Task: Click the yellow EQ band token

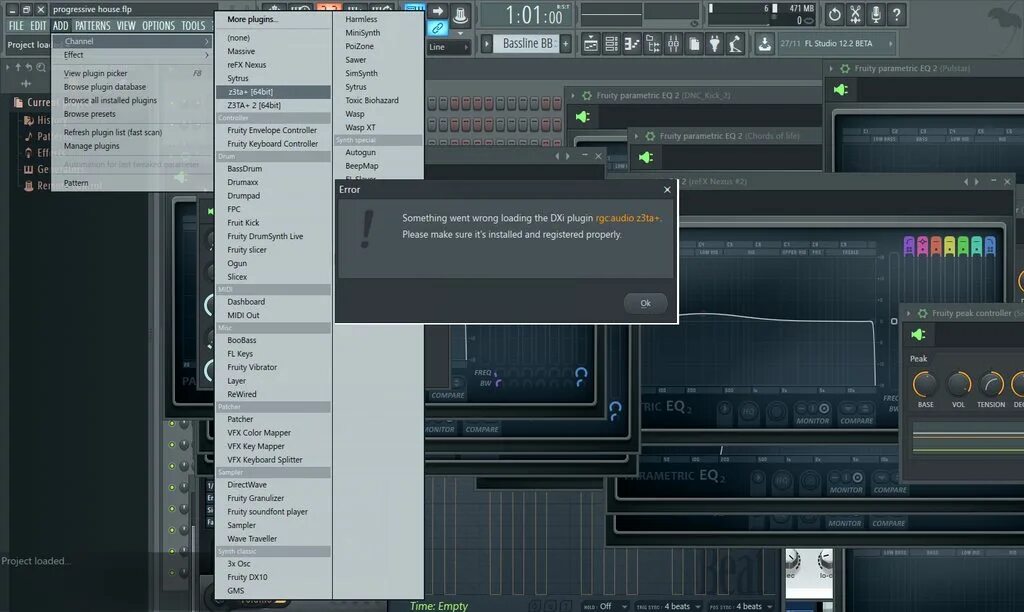Action: pyautogui.click(x=950, y=246)
